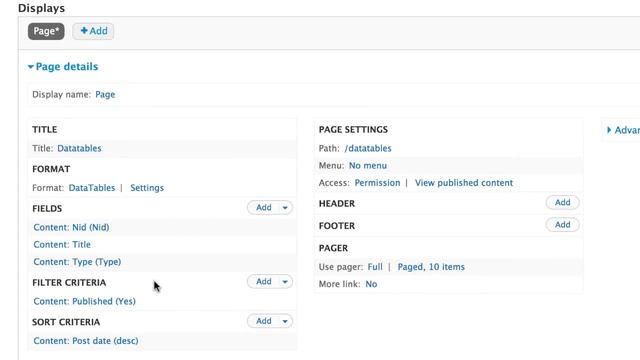Edit Content: Title field
This screenshot has width=640, height=360.
tap(62, 244)
